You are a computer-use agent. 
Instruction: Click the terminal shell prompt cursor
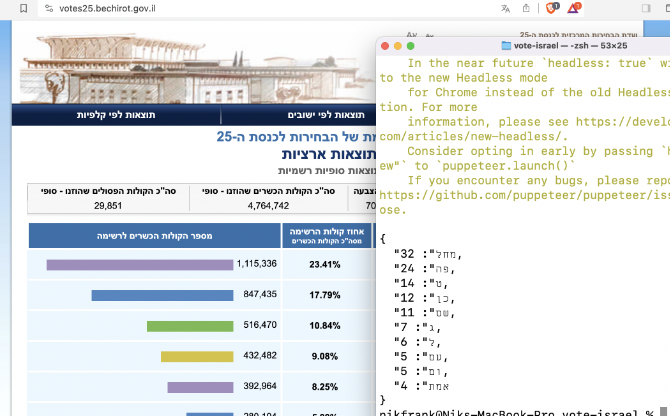coord(664,412)
